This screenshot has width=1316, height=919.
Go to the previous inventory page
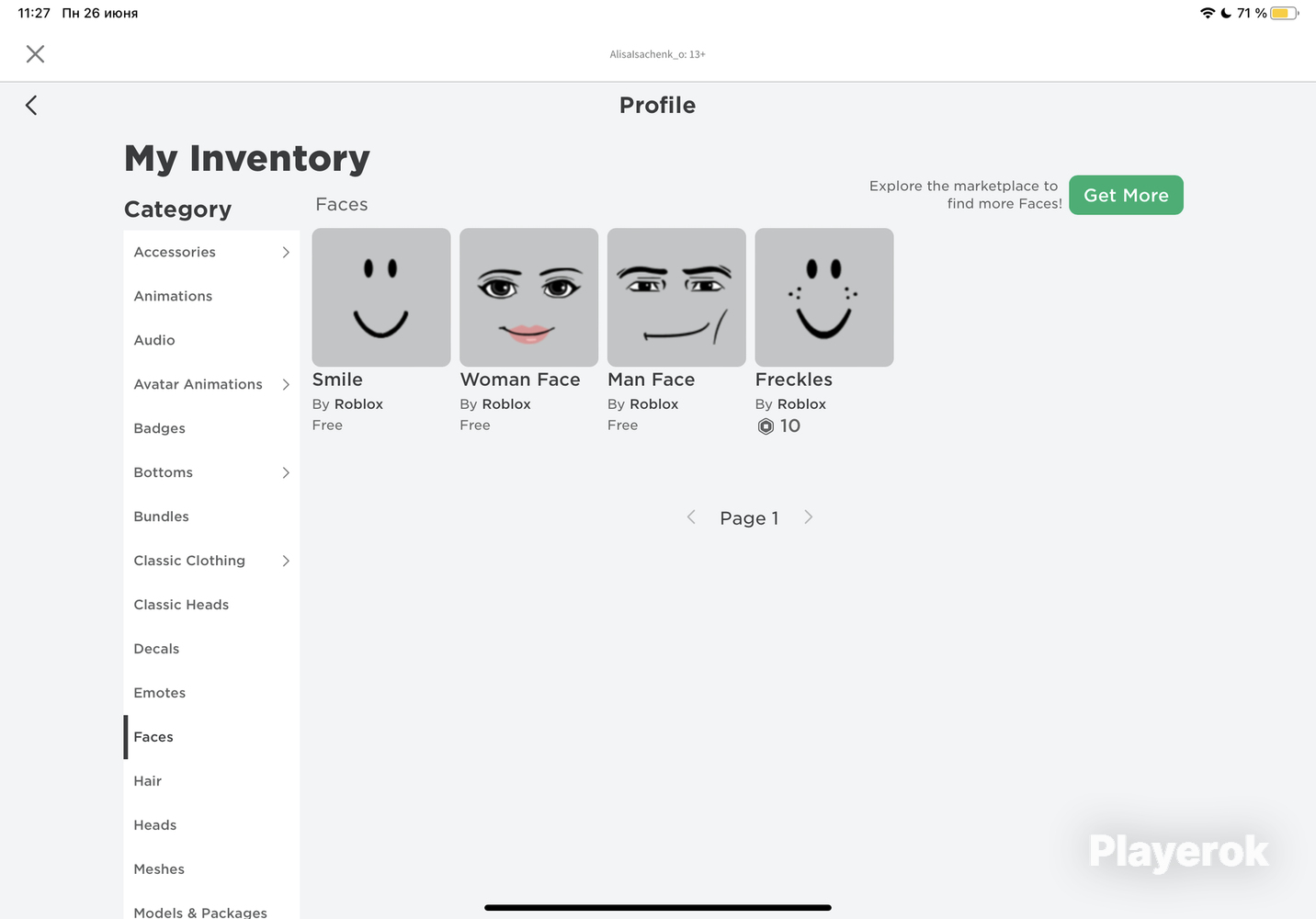point(691,517)
